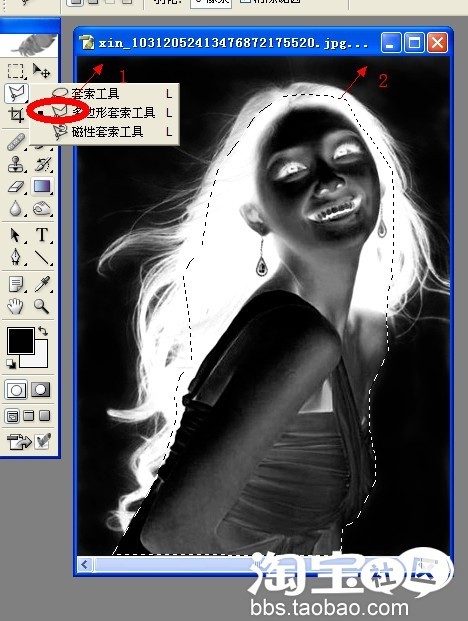
Task: Select the Path Selection arrow tool
Action: [16, 235]
